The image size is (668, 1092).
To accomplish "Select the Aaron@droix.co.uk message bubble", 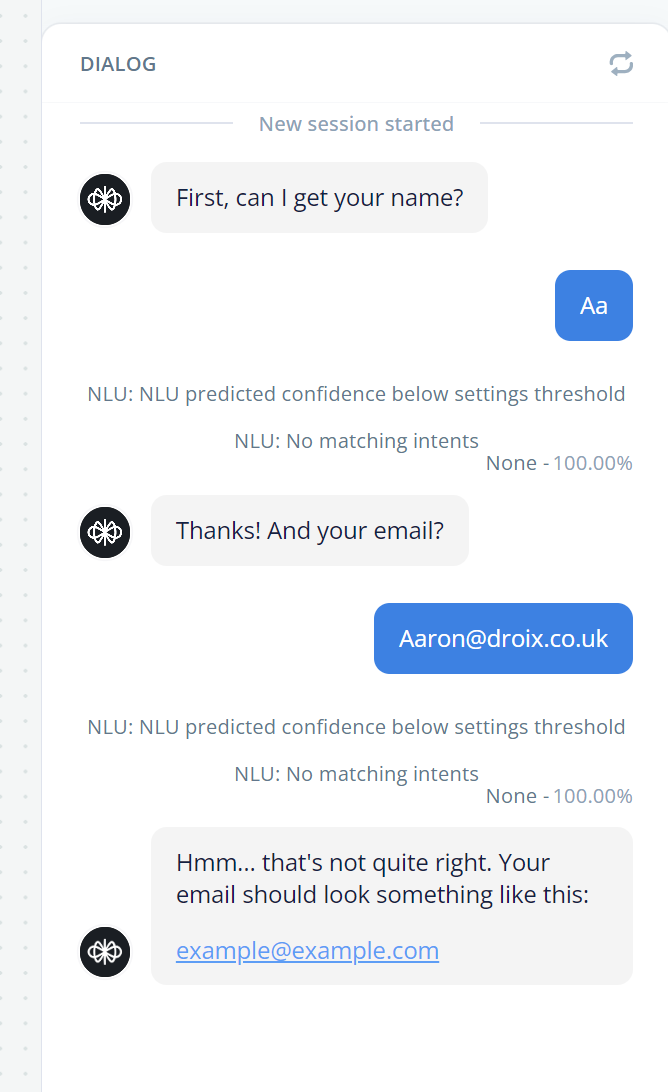I will [503, 638].
